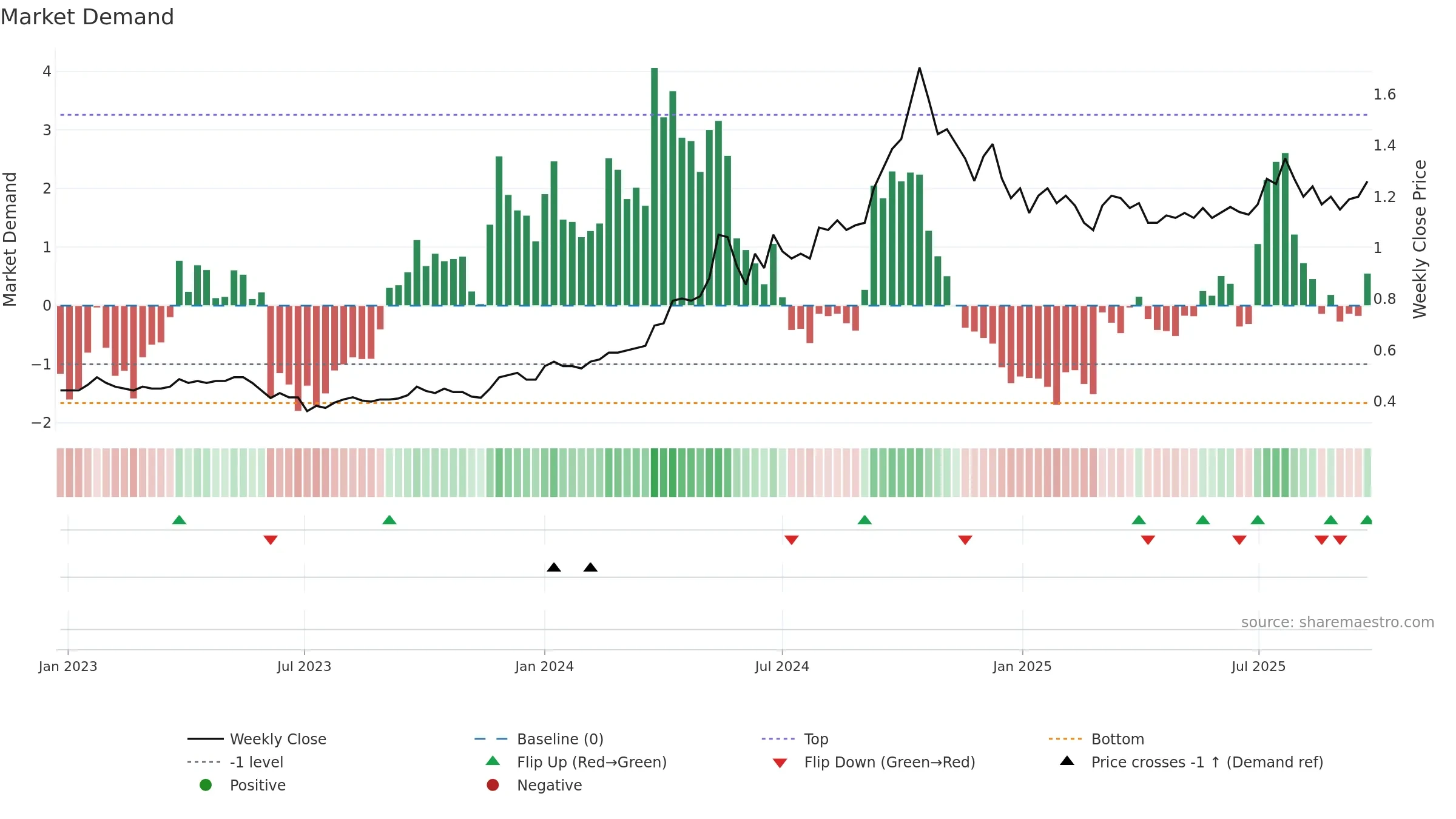This screenshot has width=1456, height=819.
Task: Click the lowest red bar crossing the Bottom line near Jan 2025
Action: (1057, 355)
